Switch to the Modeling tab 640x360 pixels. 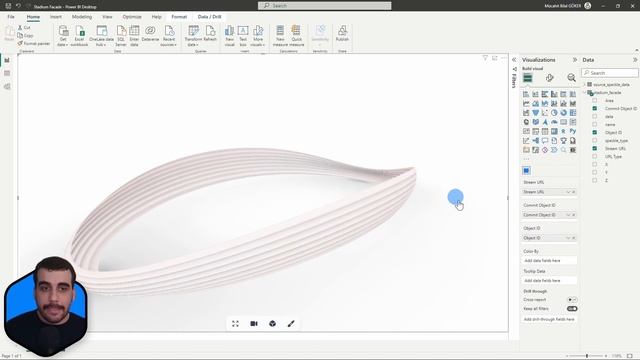(82, 17)
